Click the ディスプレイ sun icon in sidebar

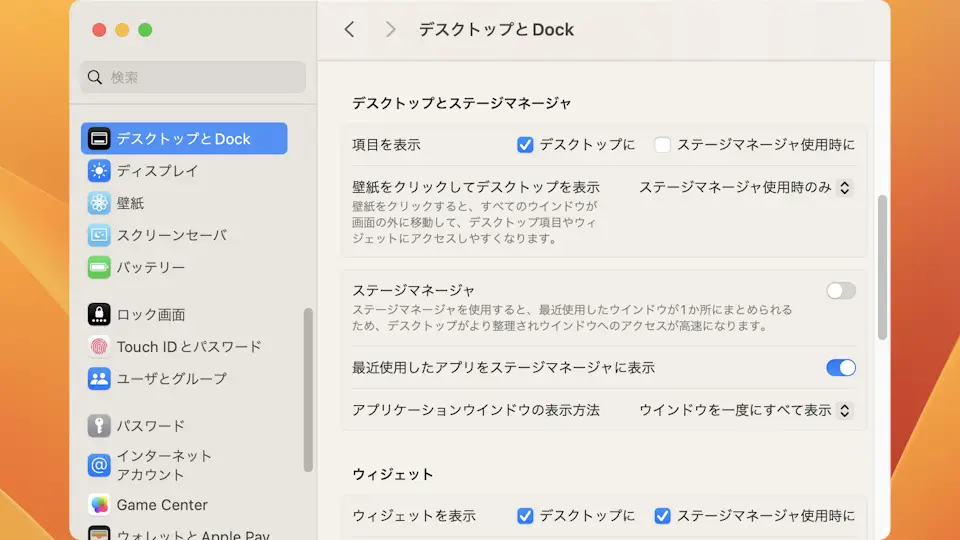[99, 171]
